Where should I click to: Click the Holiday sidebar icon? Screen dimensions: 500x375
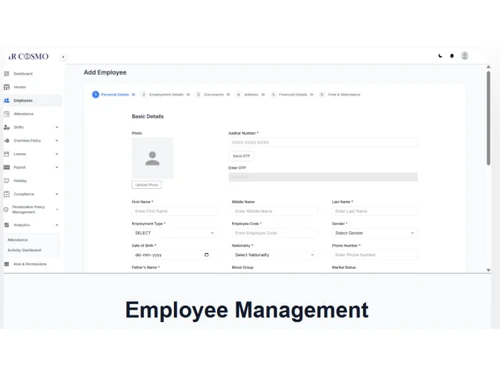7,180
